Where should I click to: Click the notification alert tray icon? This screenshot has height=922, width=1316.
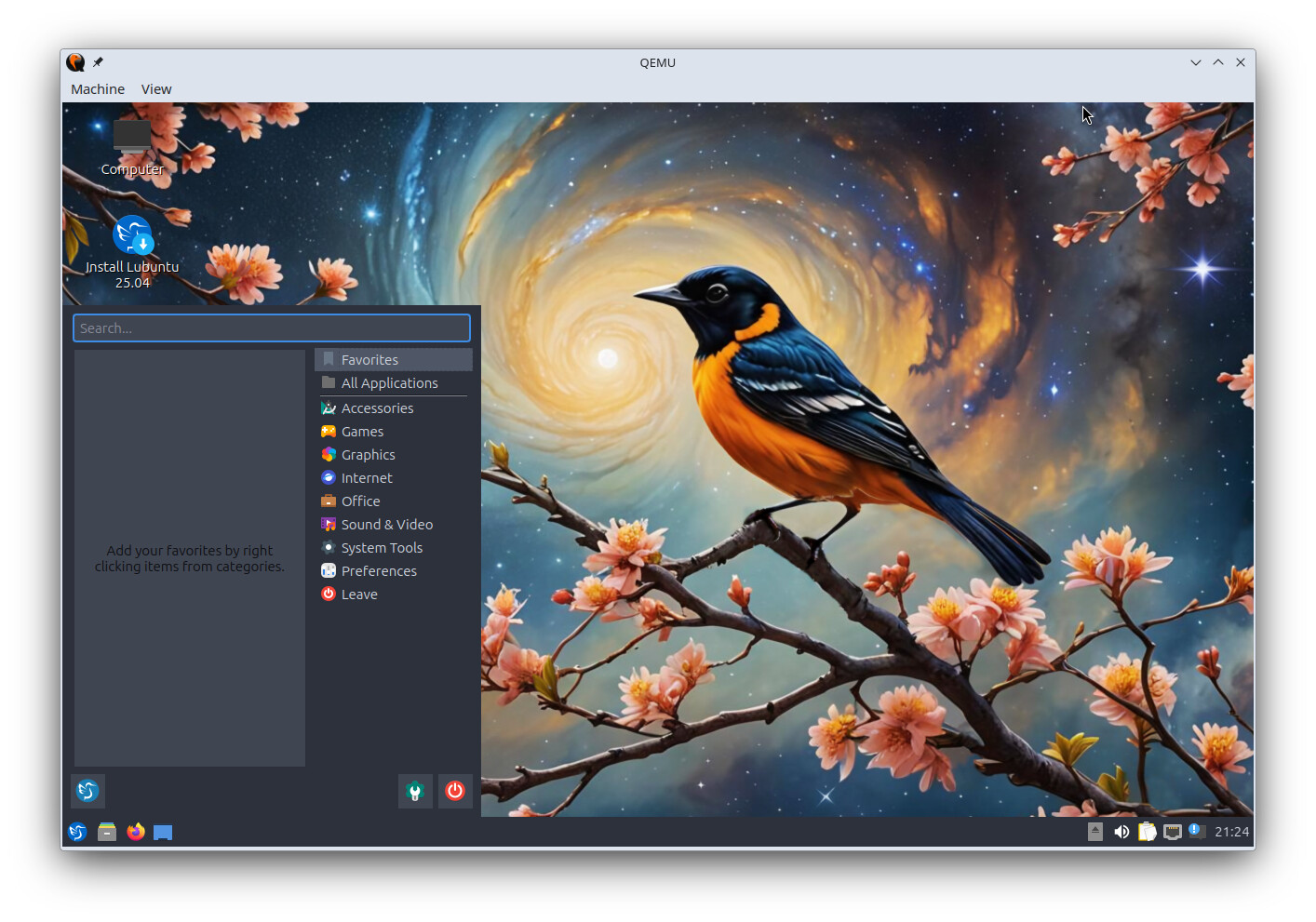pos(1197,831)
